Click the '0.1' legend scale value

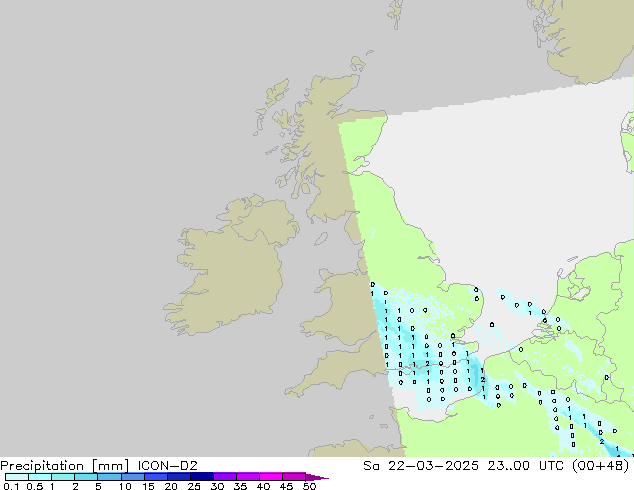coord(11,486)
